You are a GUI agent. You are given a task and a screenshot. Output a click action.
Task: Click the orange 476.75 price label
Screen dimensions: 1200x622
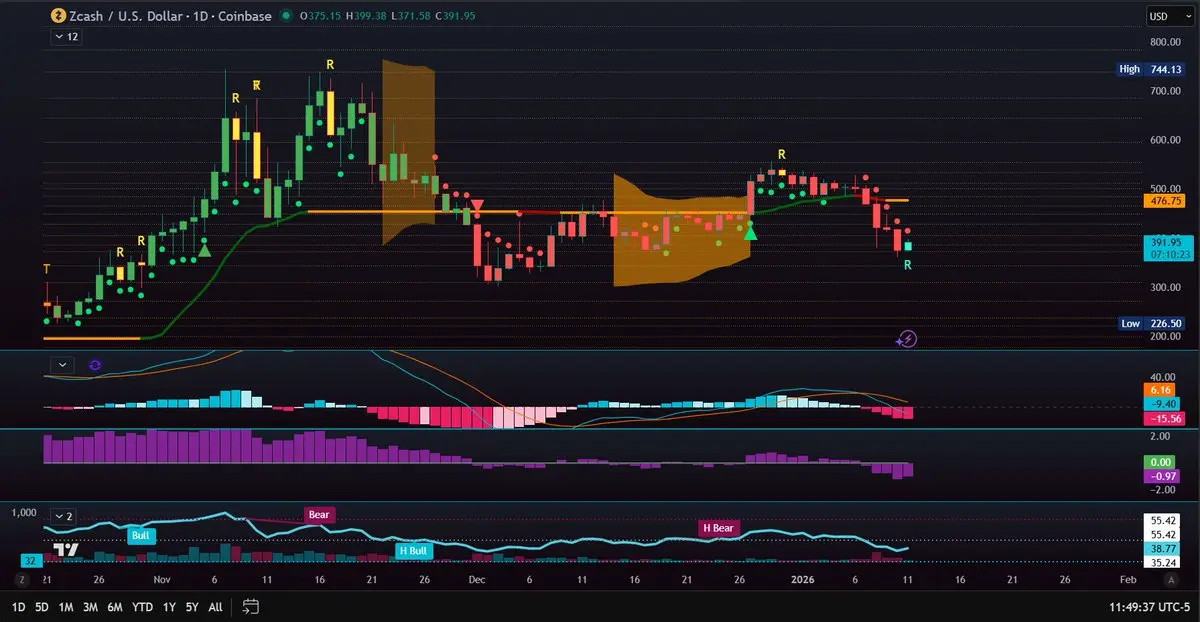click(x=1164, y=200)
